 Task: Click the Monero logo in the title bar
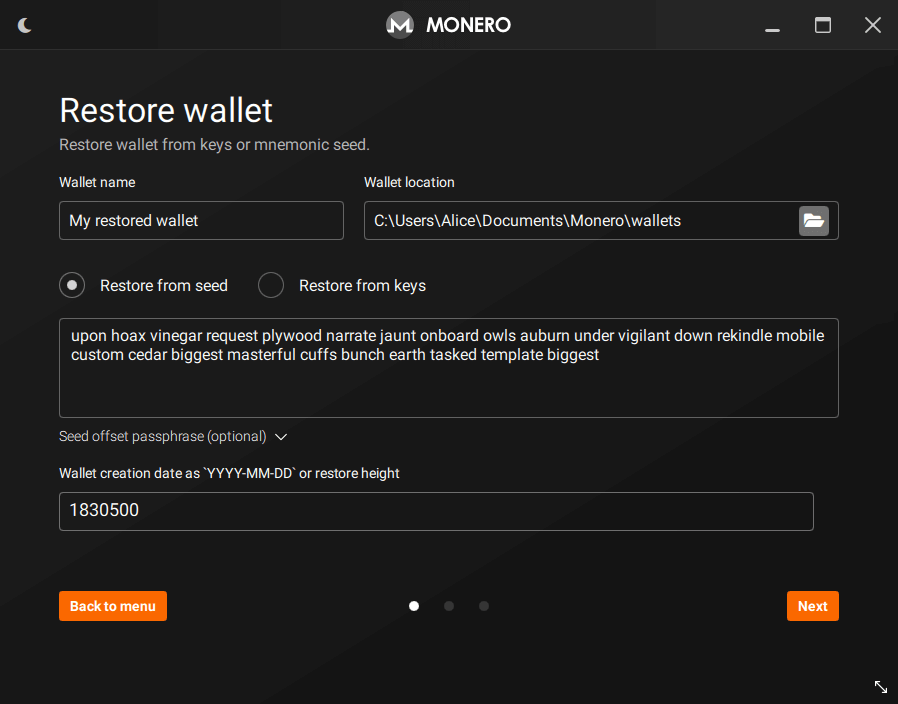pos(399,25)
